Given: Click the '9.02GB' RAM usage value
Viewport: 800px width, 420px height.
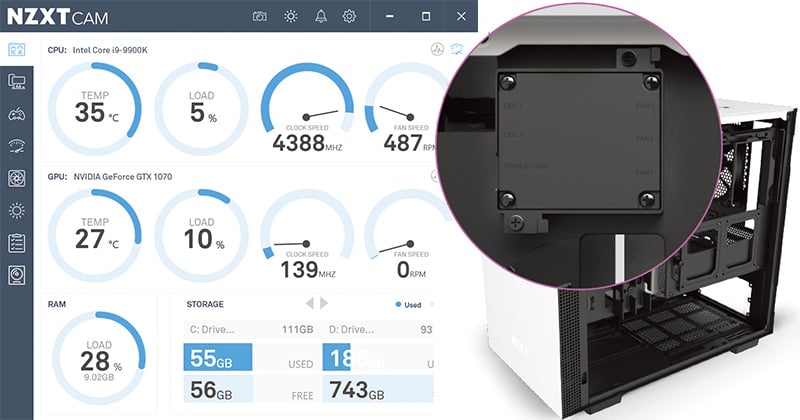Looking at the screenshot, I should (x=99, y=378).
